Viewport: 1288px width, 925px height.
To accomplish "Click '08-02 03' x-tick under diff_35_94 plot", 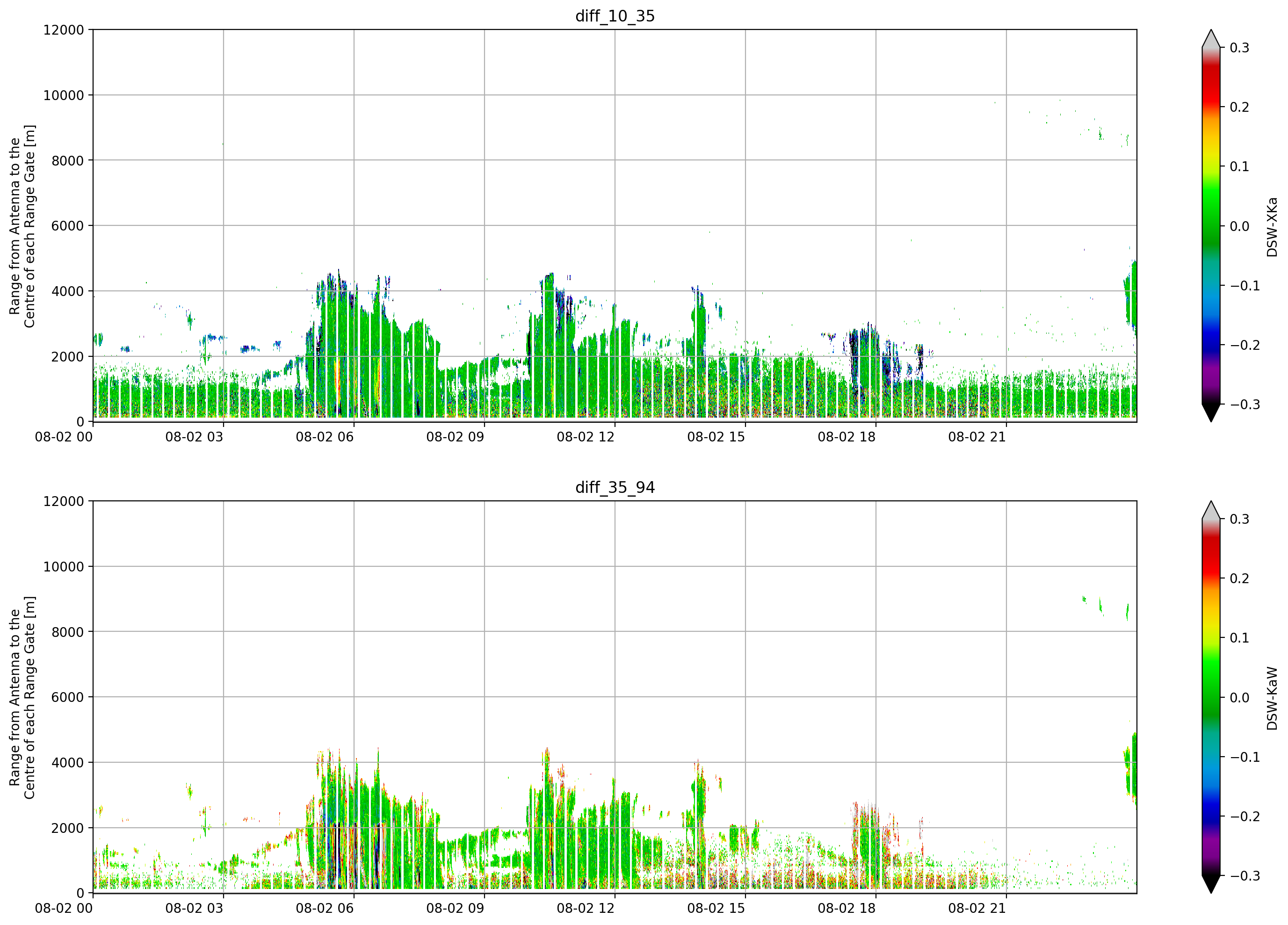I will (x=194, y=908).
